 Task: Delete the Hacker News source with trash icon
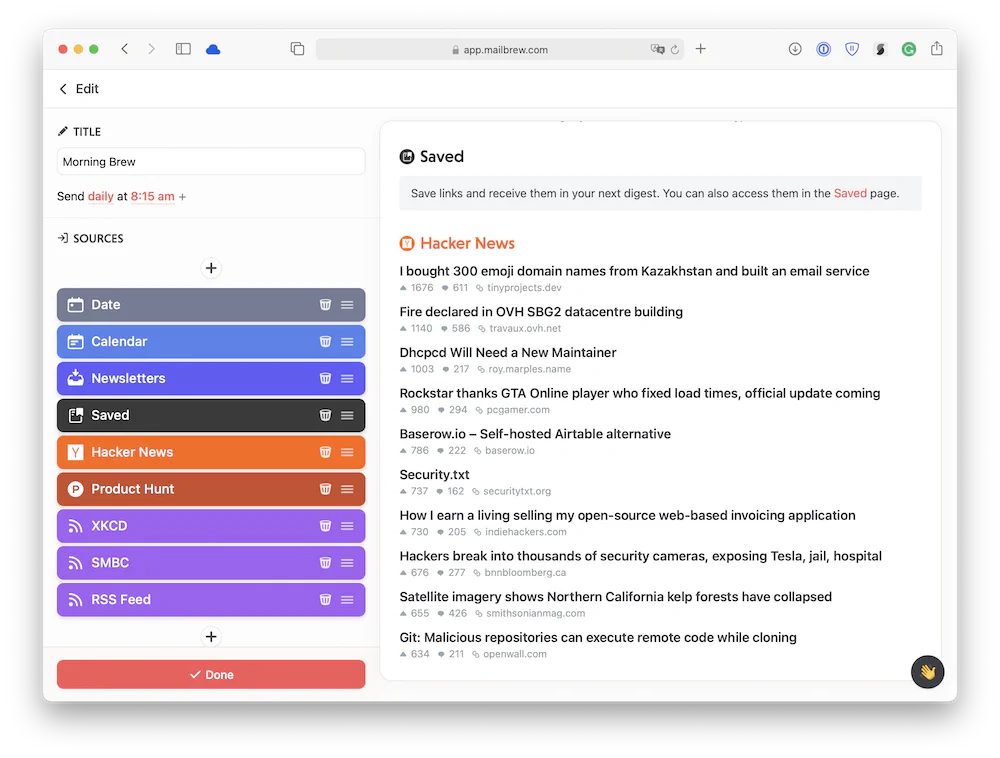click(x=325, y=452)
